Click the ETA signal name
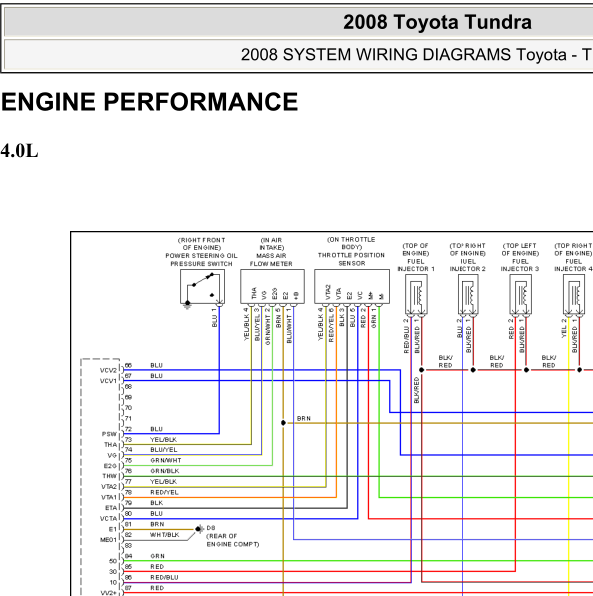Screen dimensions: 593x596 pyautogui.click(x=111, y=508)
